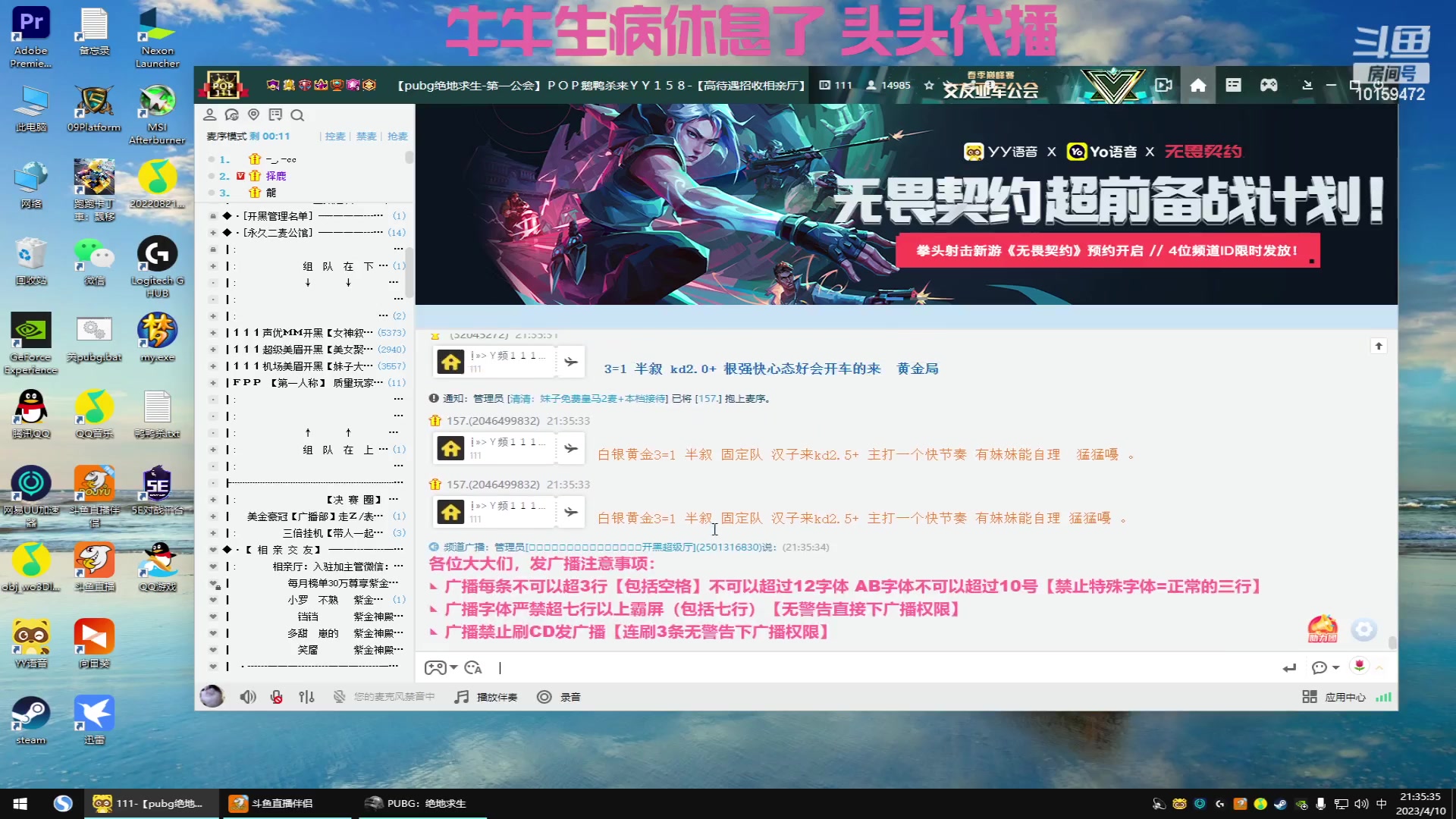1456x819 pixels.
Task: Open the user list icon in YY sidebar
Action: point(210,115)
